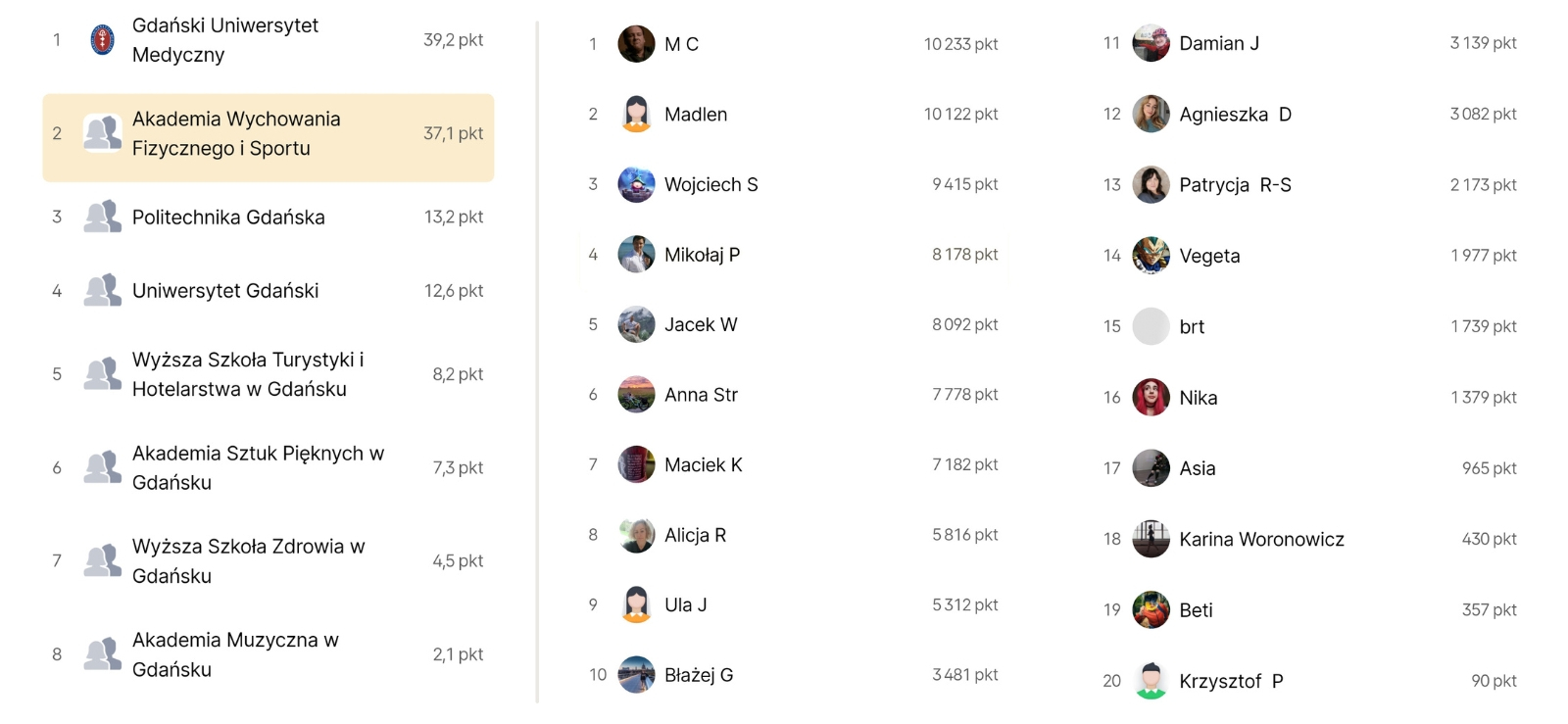Screen dimensions: 1568x724
Task: Click Ula J's avatar icon
Action: [x=636, y=605]
